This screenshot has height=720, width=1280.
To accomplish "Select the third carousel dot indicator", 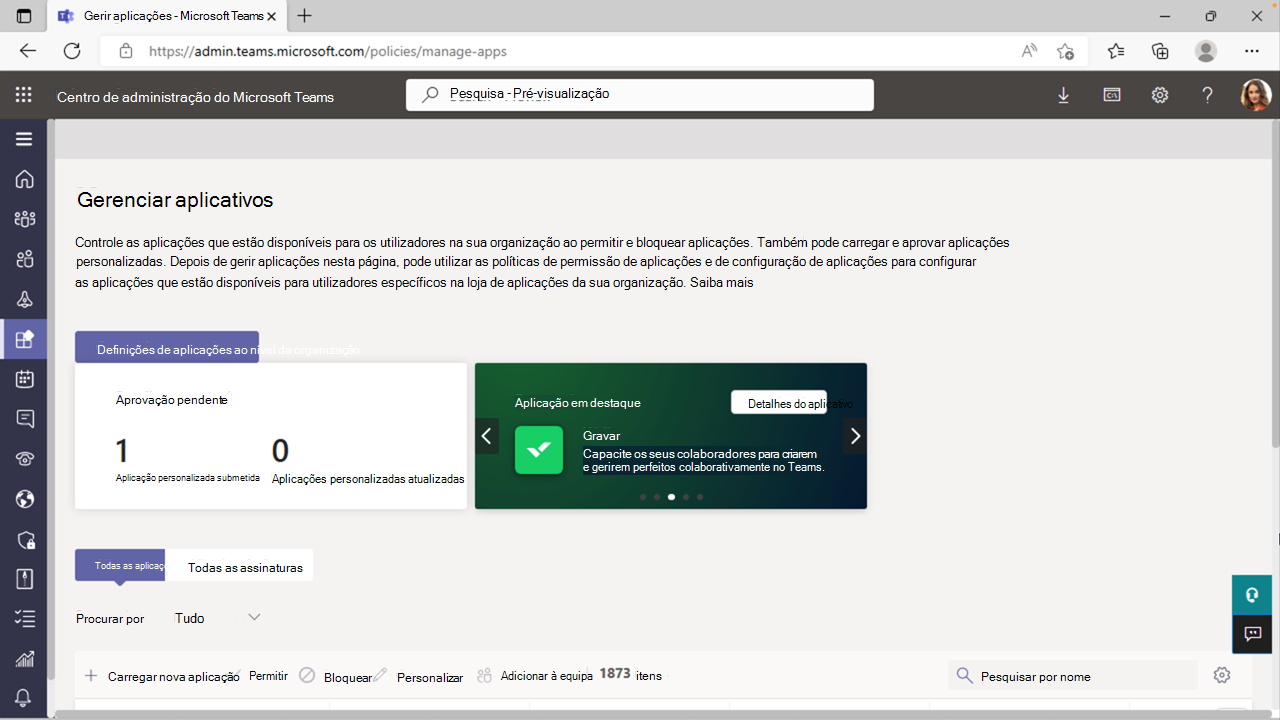I will pos(671,496).
